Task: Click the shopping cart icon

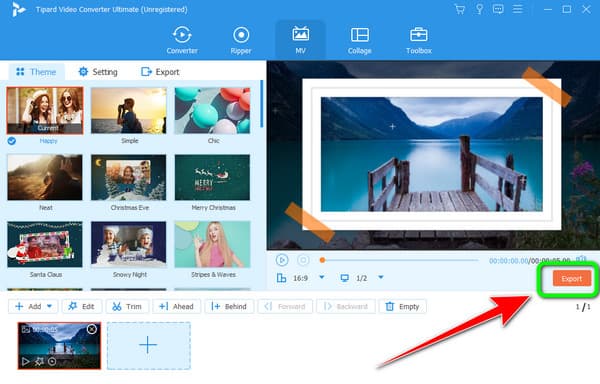Action: [460, 9]
